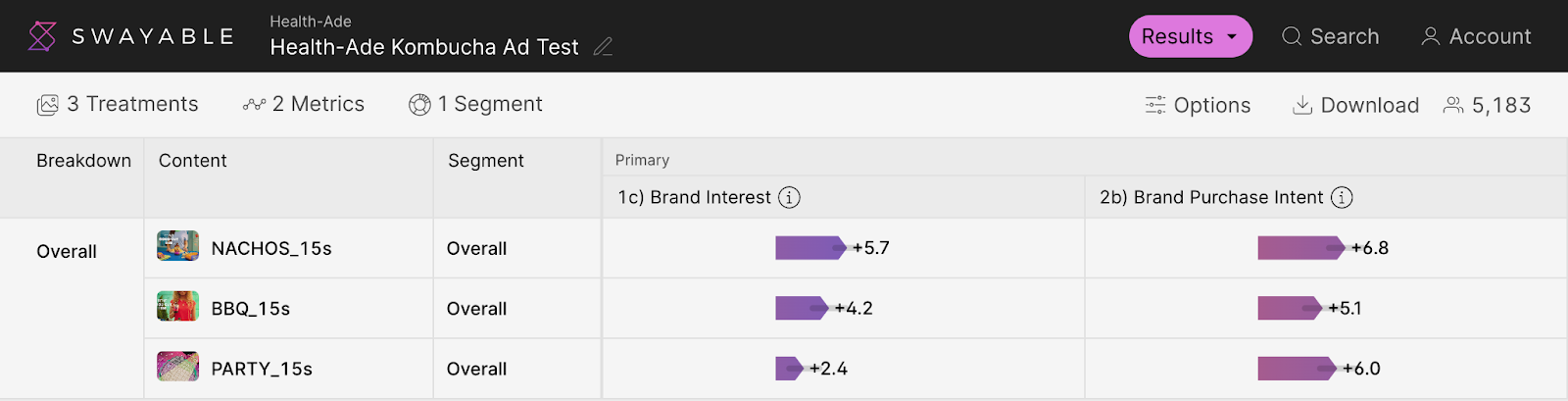Click NACHOS_15s Brand Interest bar +5.7
Image resolution: width=1568 pixels, height=401 pixels.
810,247
